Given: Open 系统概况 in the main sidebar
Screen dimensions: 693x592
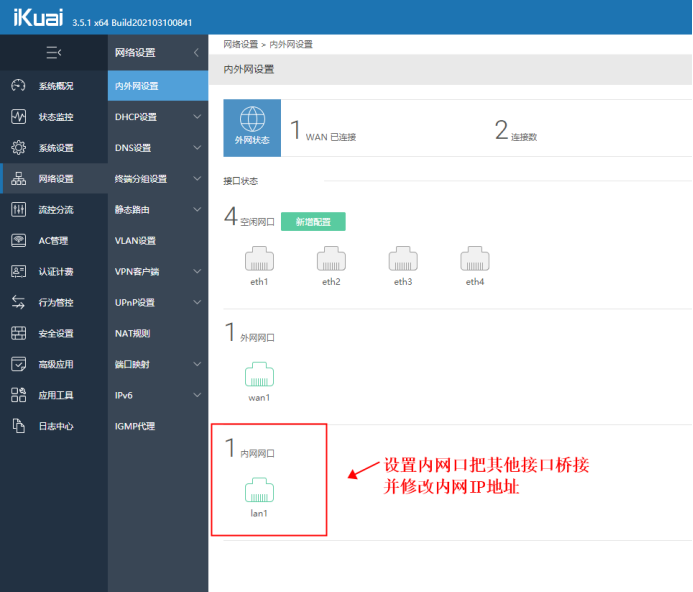Looking at the screenshot, I should [55, 86].
